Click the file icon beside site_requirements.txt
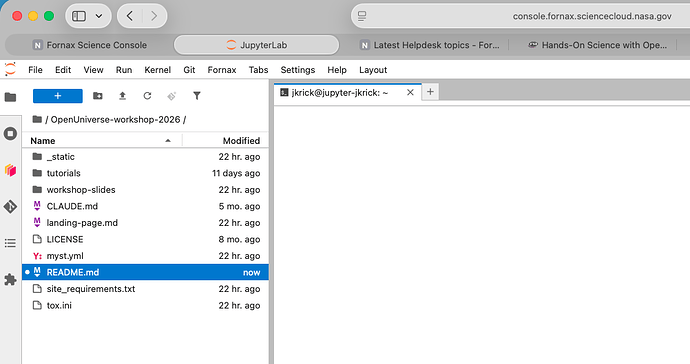Screen dimensions: 690x364 tap(37, 289)
